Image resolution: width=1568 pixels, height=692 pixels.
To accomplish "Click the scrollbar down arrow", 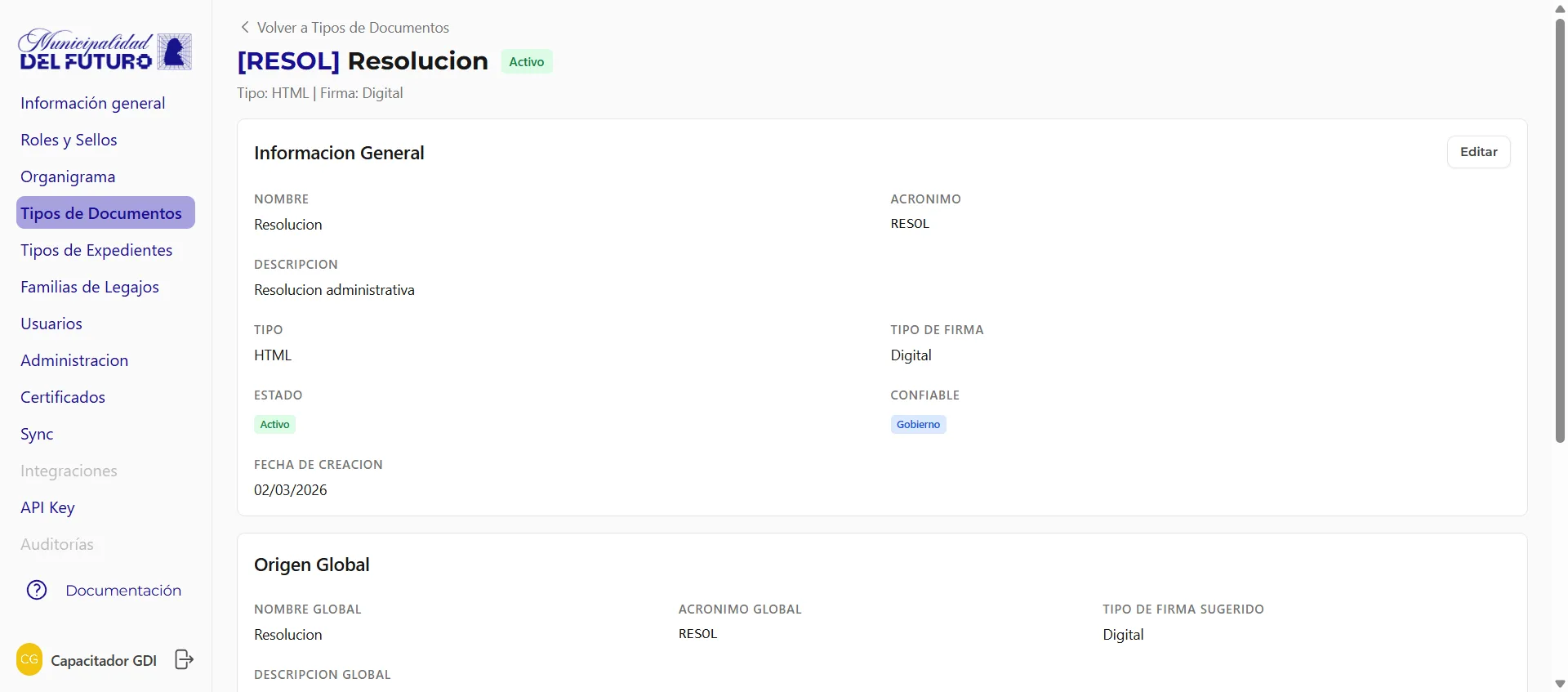I will click(x=1560, y=685).
